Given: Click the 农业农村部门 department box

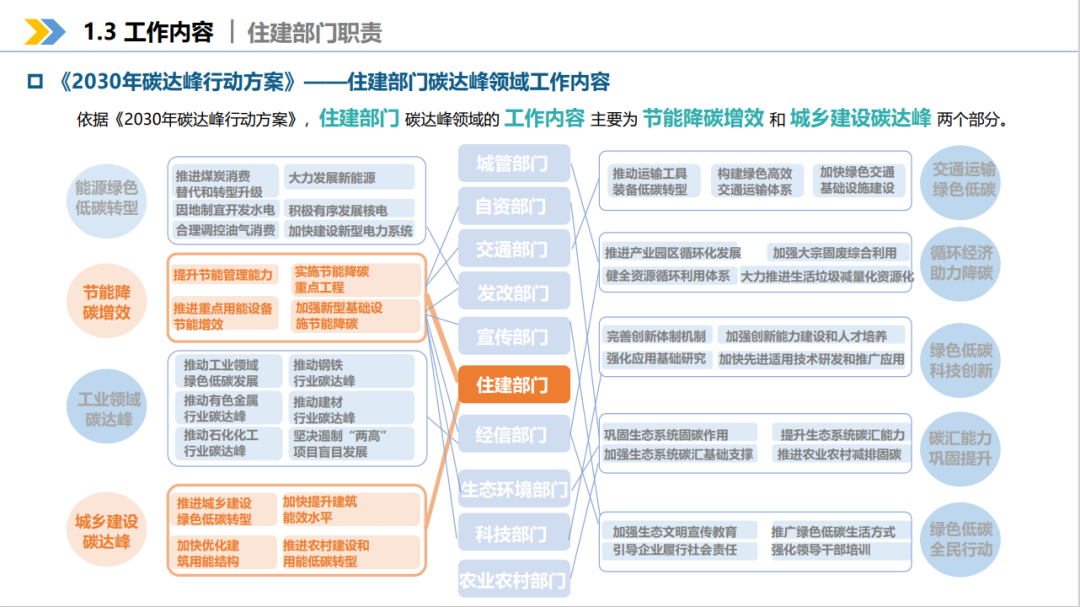Looking at the screenshot, I should pyautogui.click(x=513, y=579).
